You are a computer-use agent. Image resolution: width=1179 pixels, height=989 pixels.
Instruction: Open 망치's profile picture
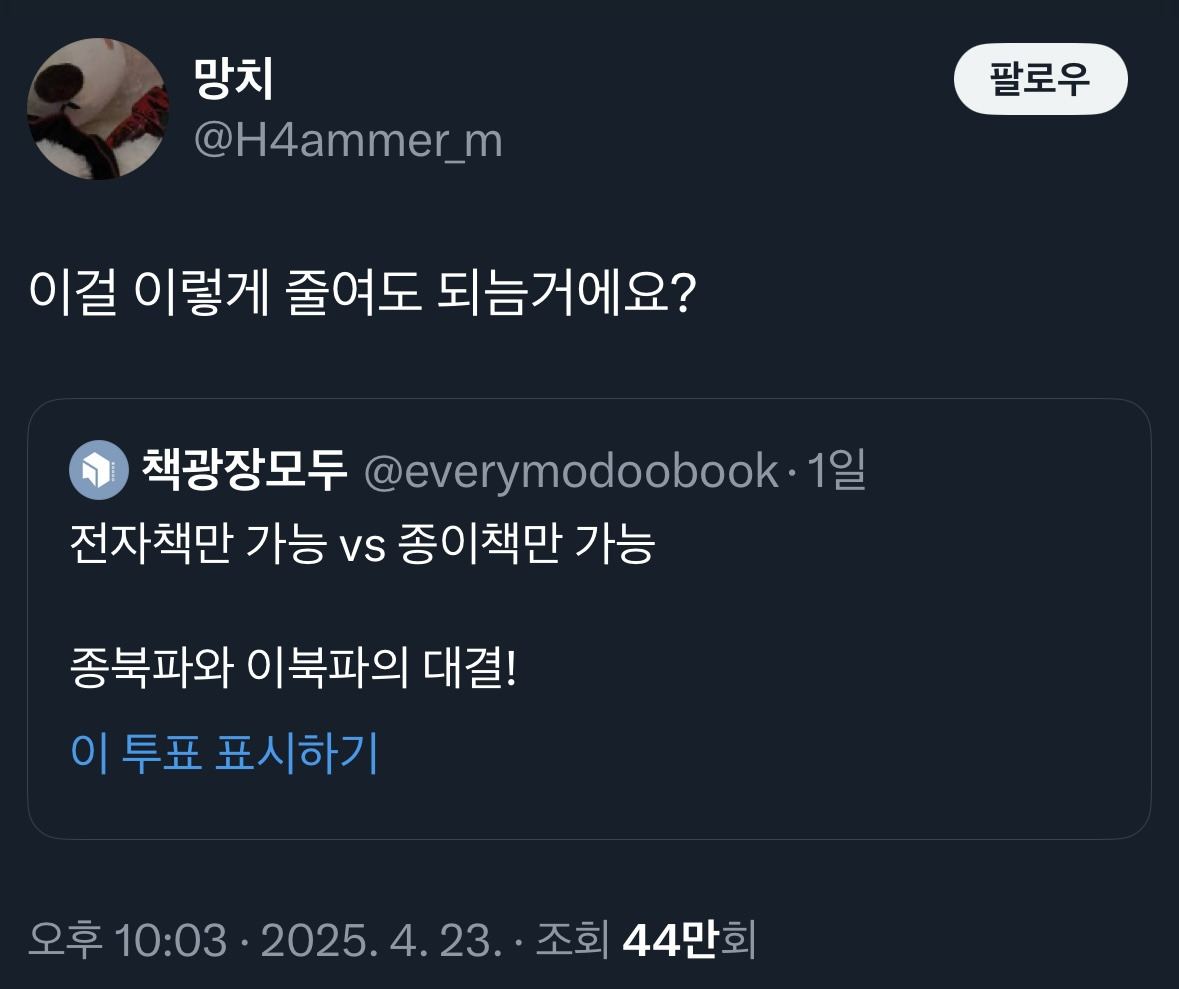[x=97, y=109]
